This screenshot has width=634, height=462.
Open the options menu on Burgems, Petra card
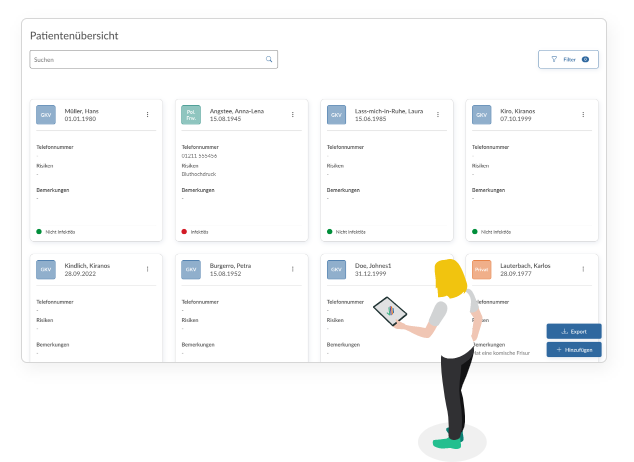(293, 269)
